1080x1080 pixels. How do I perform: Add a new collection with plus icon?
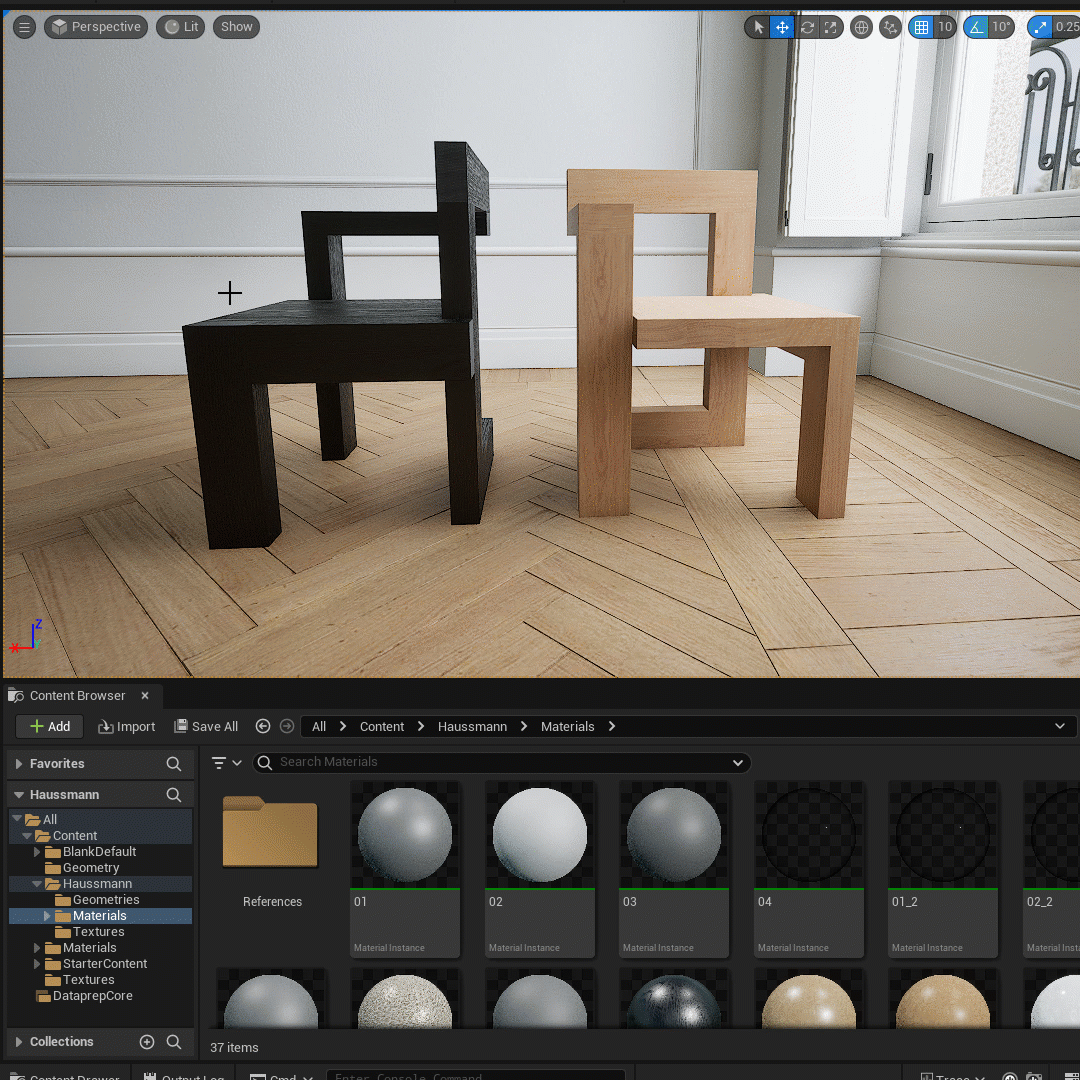coord(147,1042)
